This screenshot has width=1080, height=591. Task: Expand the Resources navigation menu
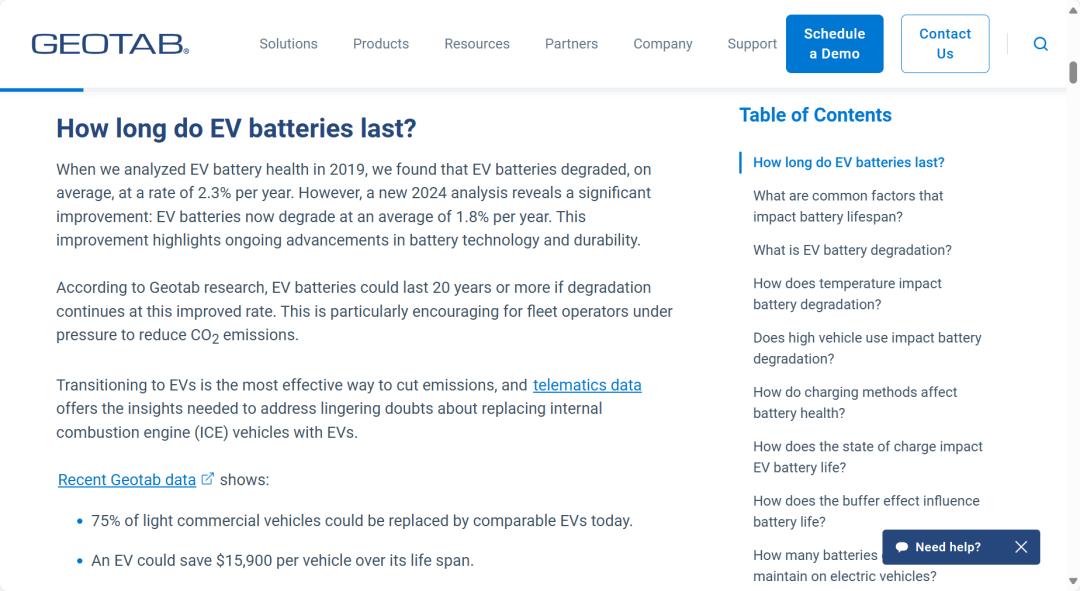point(477,44)
